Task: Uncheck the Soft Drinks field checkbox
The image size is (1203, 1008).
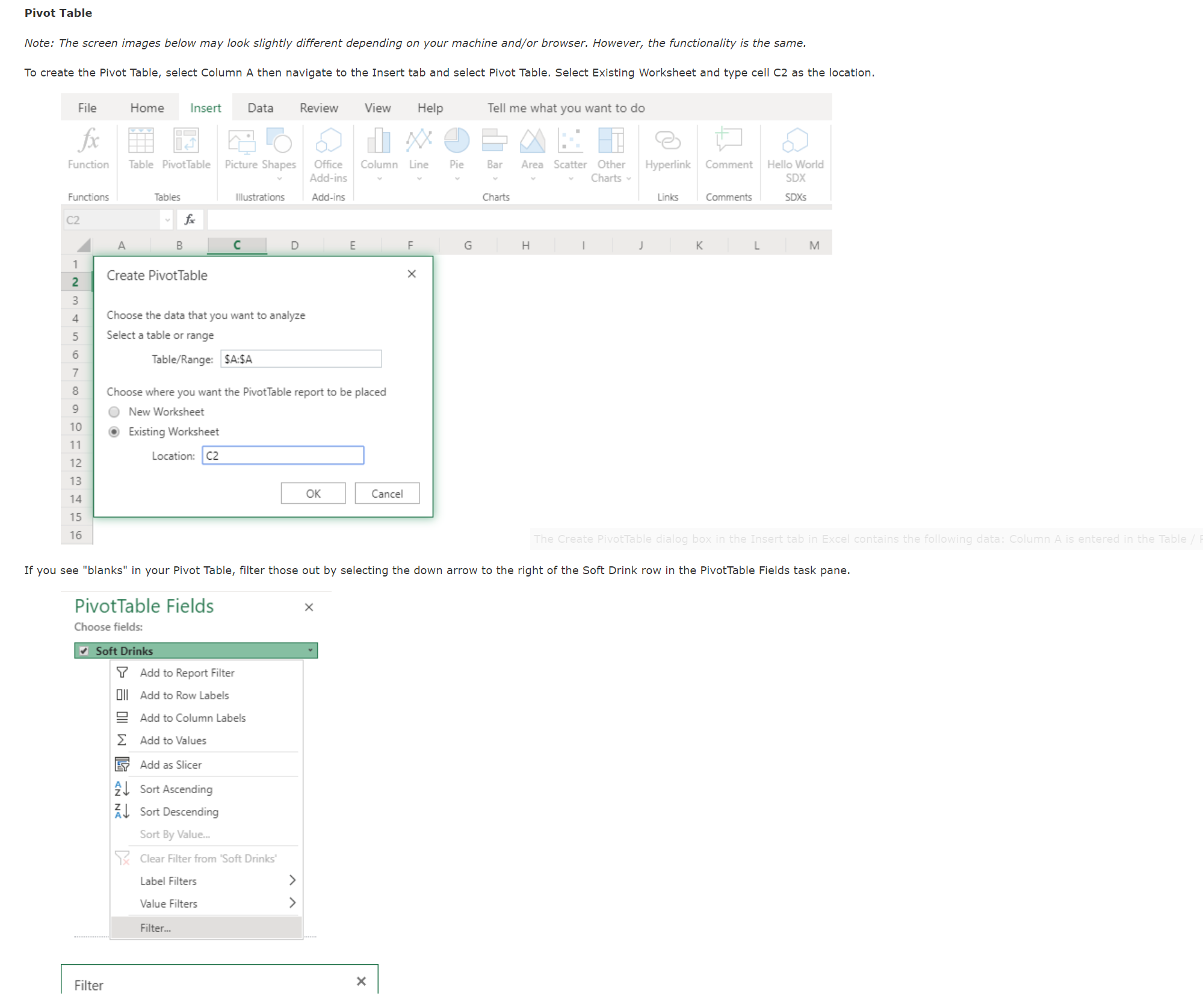Action: [83, 651]
